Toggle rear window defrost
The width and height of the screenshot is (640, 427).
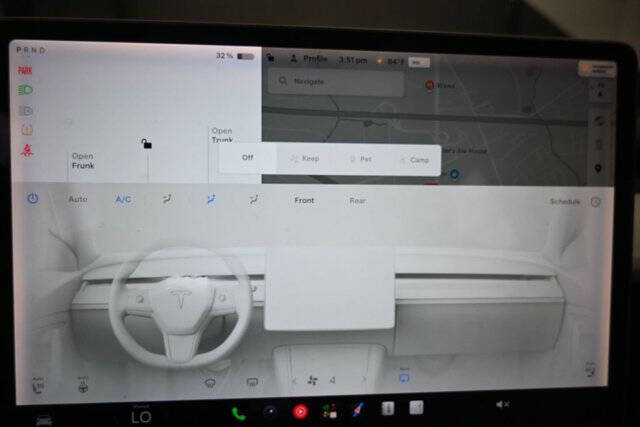(252, 382)
